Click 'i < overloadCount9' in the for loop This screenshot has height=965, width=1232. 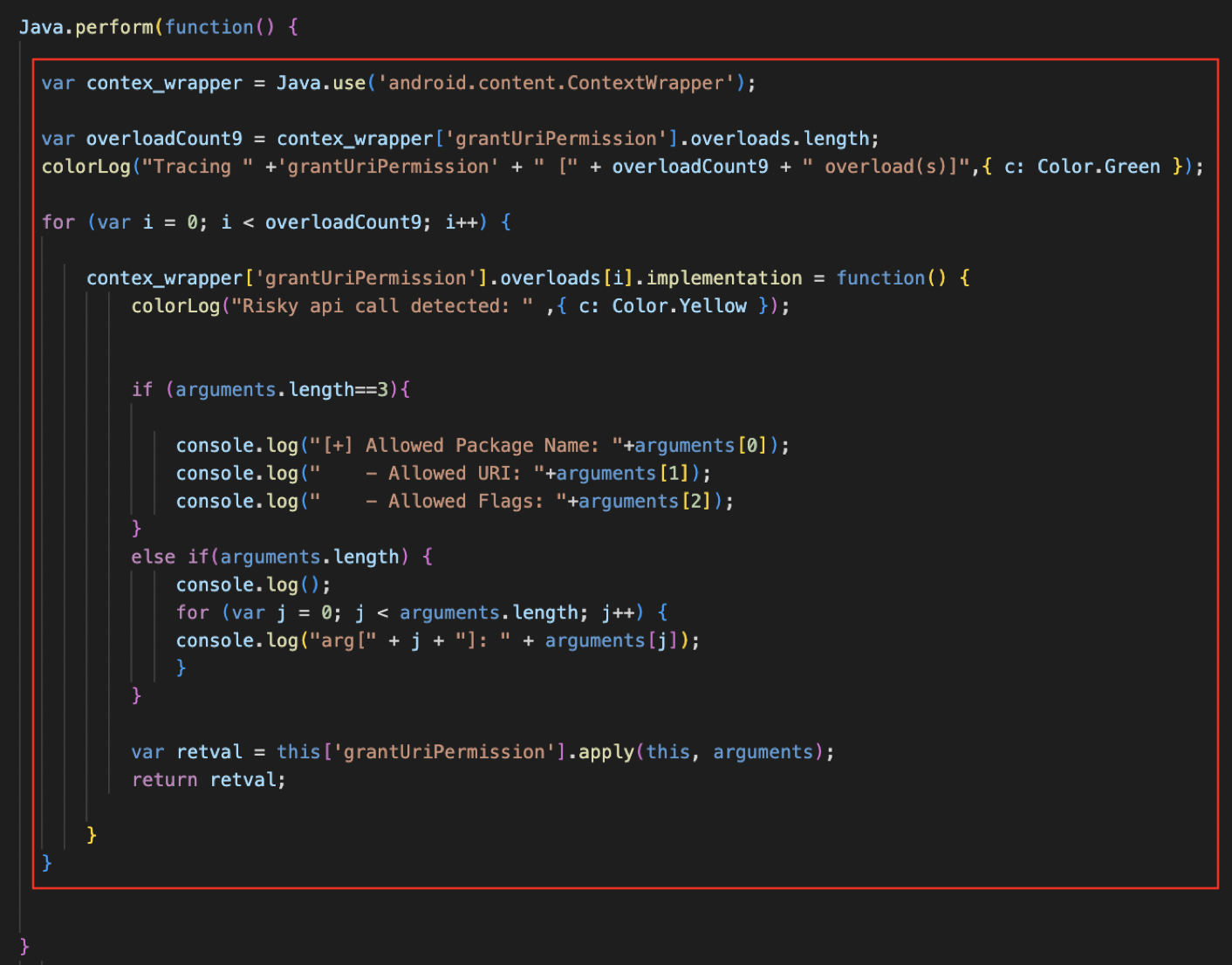tap(322, 222)
